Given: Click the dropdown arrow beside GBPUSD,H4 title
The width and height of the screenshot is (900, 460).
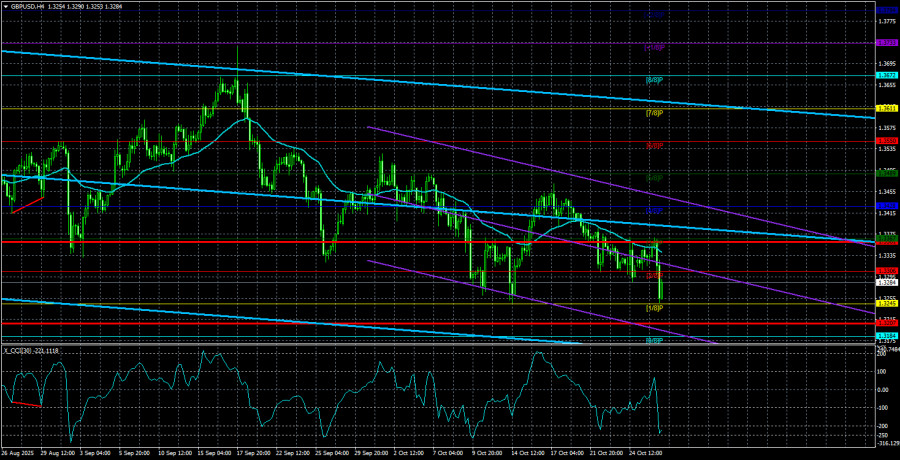Looking at the screenshot, I should pyautogui.click(x=5, y=5).
